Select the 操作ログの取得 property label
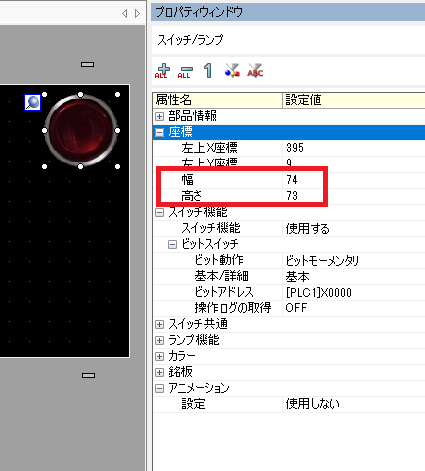 point(233,308)
